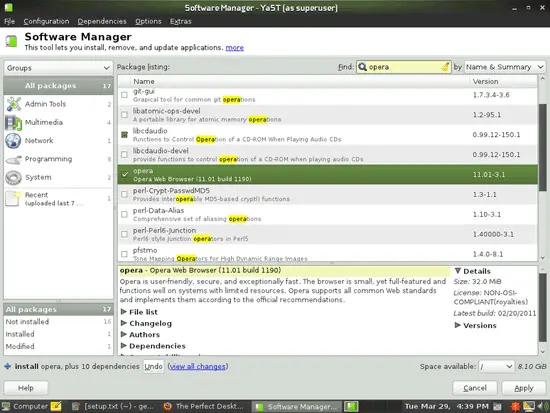
Task: Toggle the perl-Perl6-Junction checkbox
Action: click(124, 234)
